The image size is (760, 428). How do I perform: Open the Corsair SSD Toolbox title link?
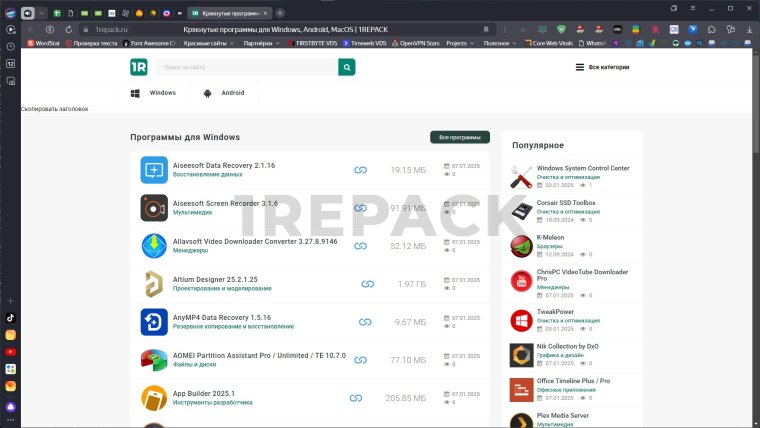[566, 203]
